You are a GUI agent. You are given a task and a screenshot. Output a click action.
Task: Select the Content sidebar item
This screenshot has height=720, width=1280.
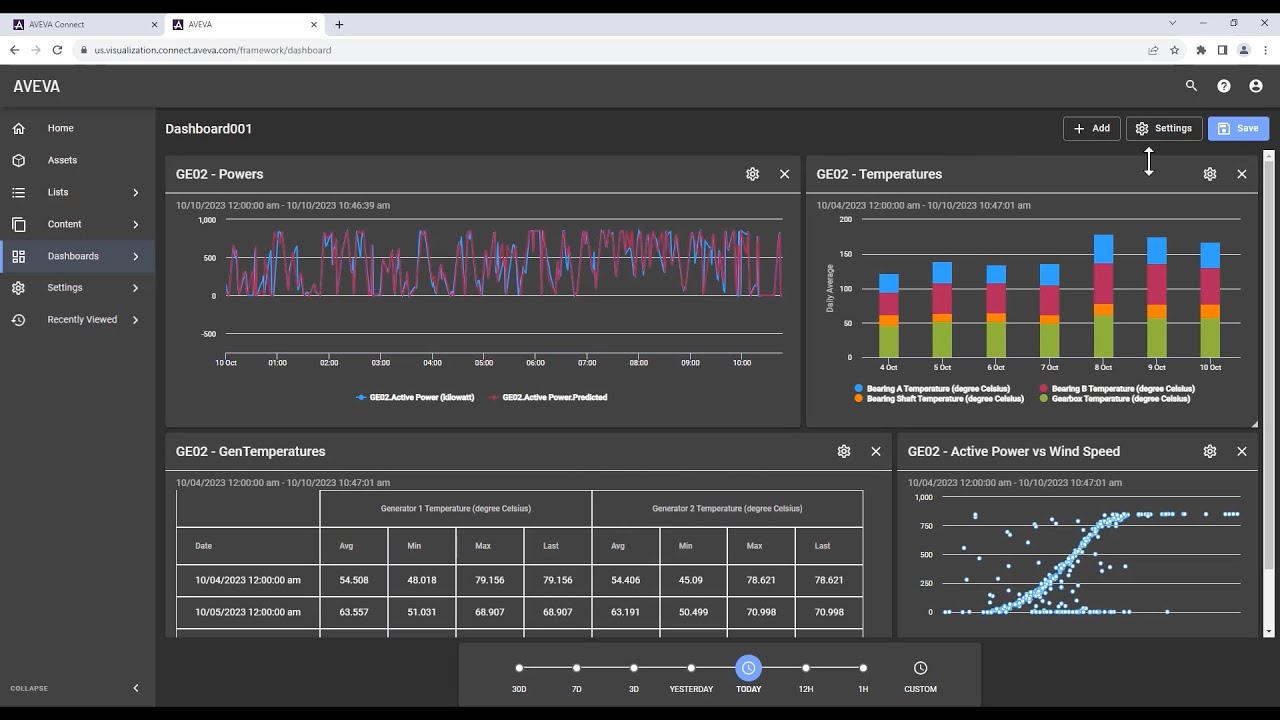point(77,224)
